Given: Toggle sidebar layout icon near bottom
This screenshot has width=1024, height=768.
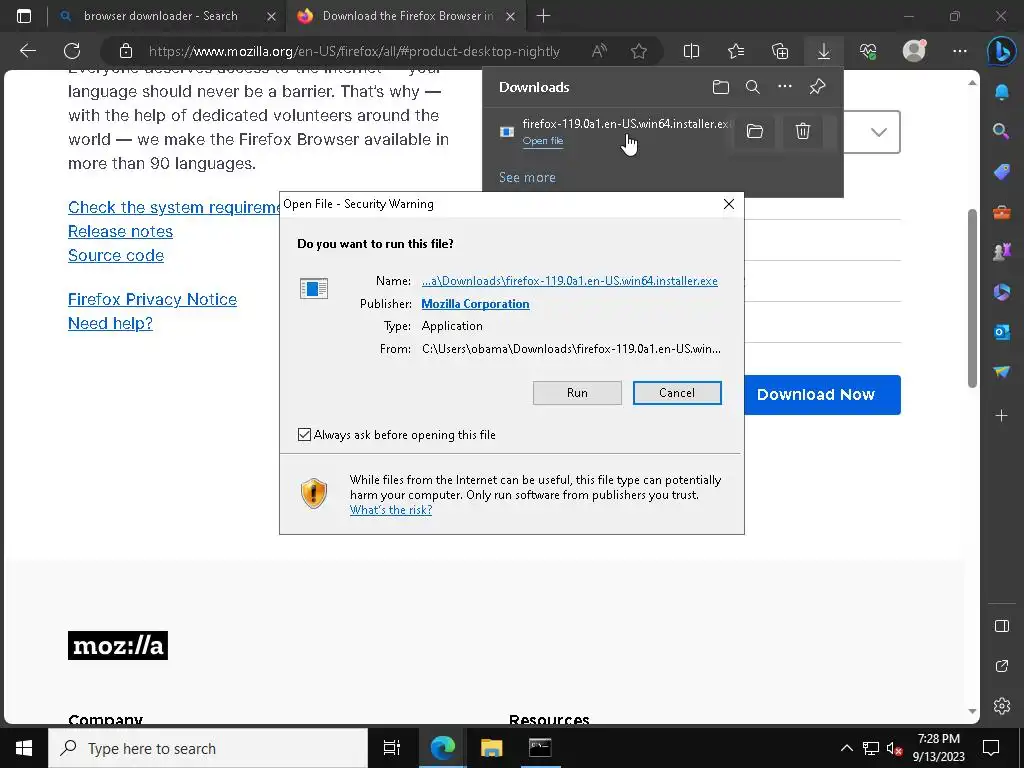Looking at the screenshot, I should coord(1001,626).
